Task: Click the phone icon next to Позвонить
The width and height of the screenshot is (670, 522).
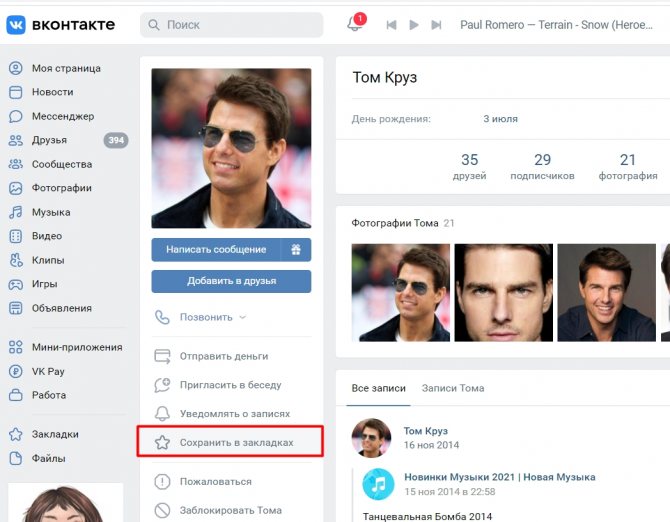Action: pyautogui.click(x=162, y=317)
